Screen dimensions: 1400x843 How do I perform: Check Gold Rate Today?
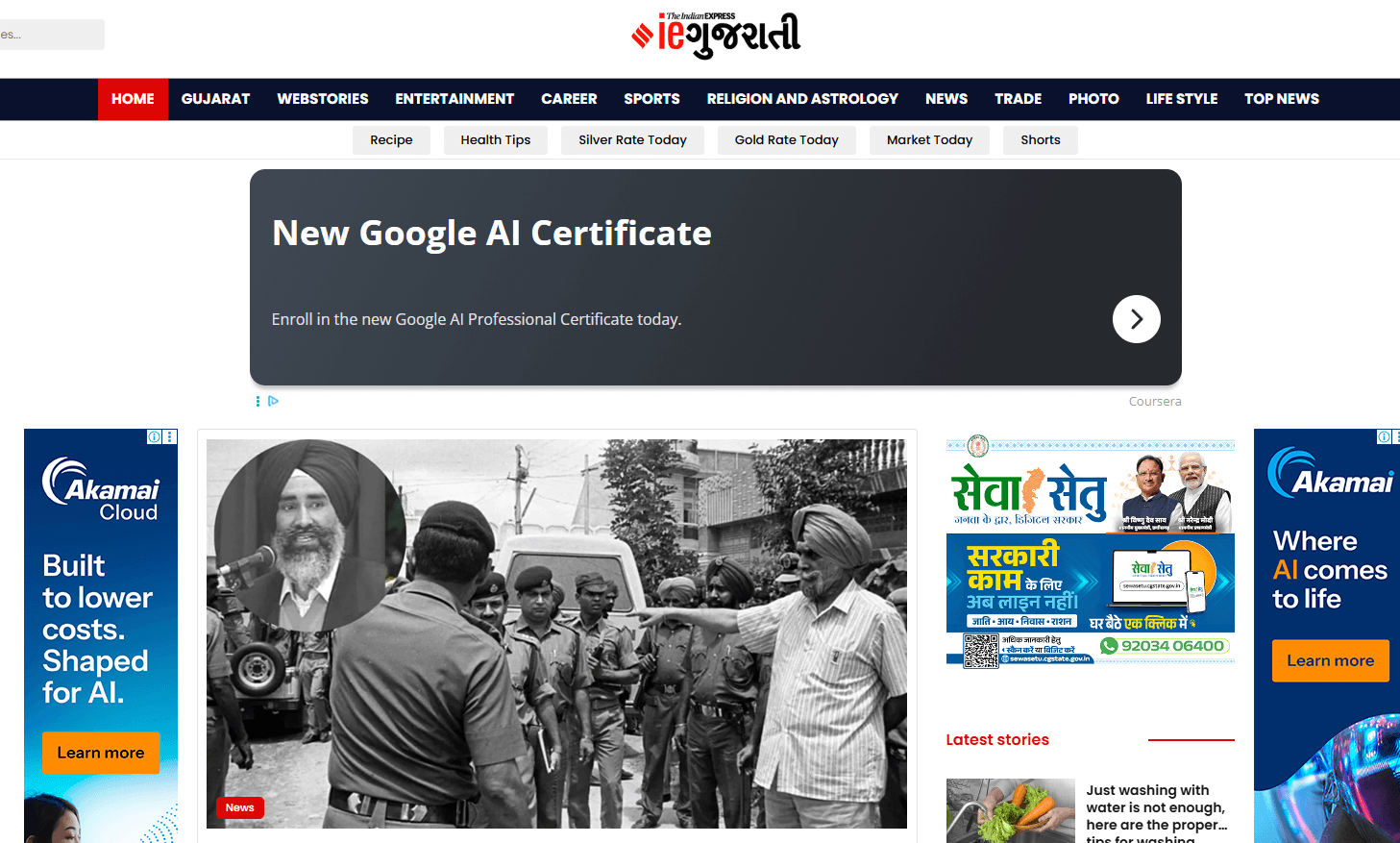(787, 140)
